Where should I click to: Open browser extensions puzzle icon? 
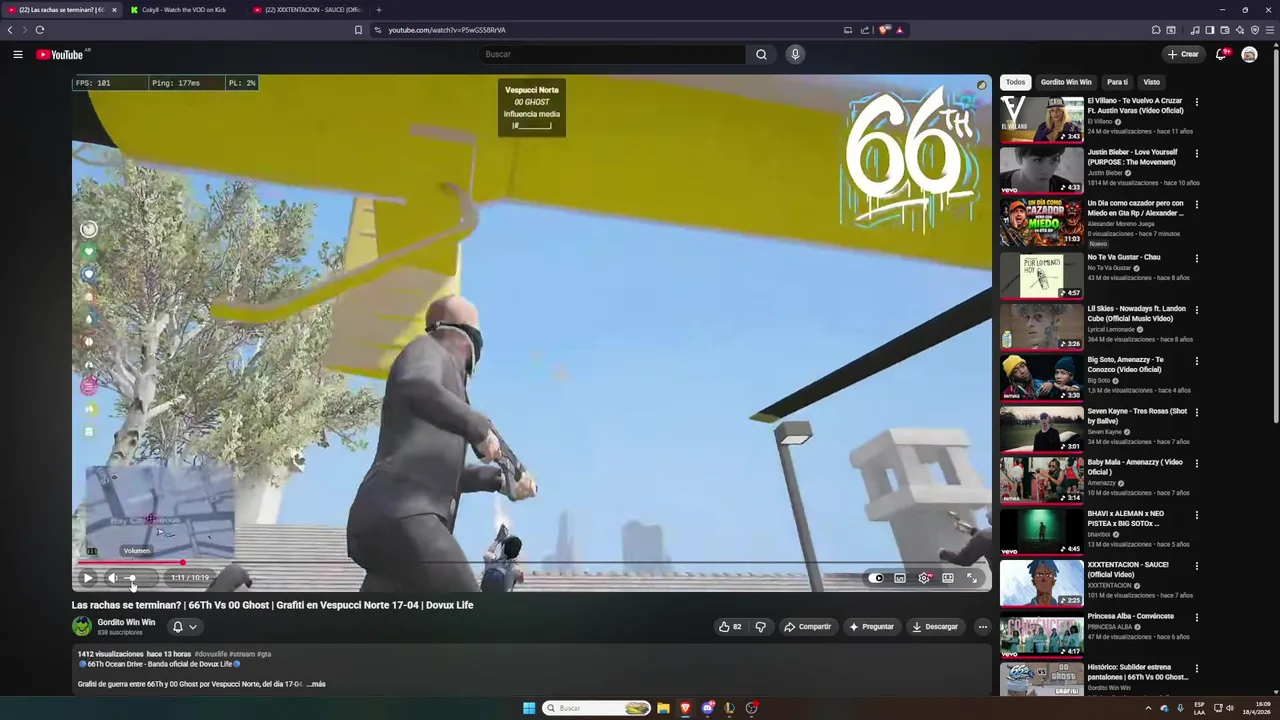pyautogui.click(x=1156, y=30)
